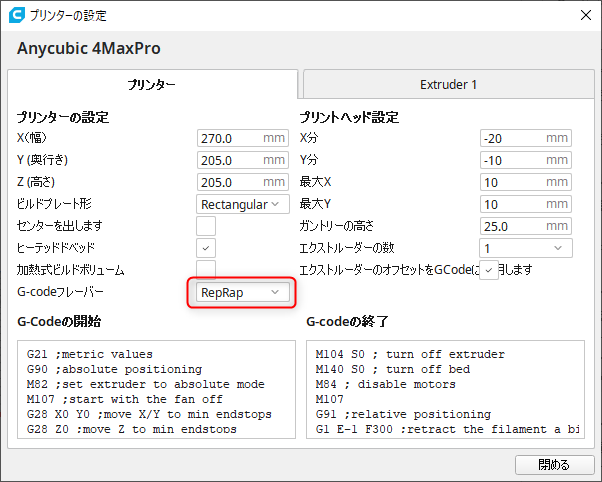The height and width of the screenshot is (482, 602).
Task: Enable the 加熱式ビルドボリューム checkbox
Action: click(x=206, y=270)
